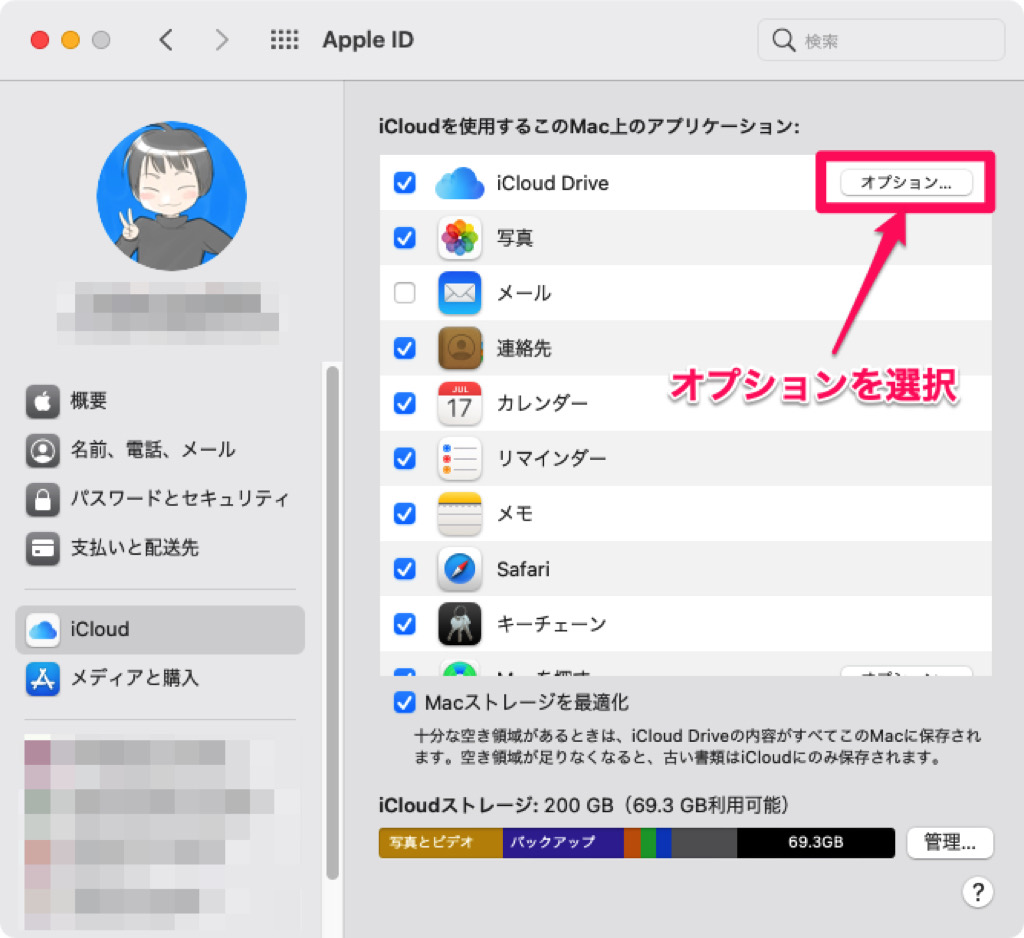This screenshot has height=938, width=1024.
Task: Toggle the 連絡先 checkbox
Action: (x=405, y=348)
